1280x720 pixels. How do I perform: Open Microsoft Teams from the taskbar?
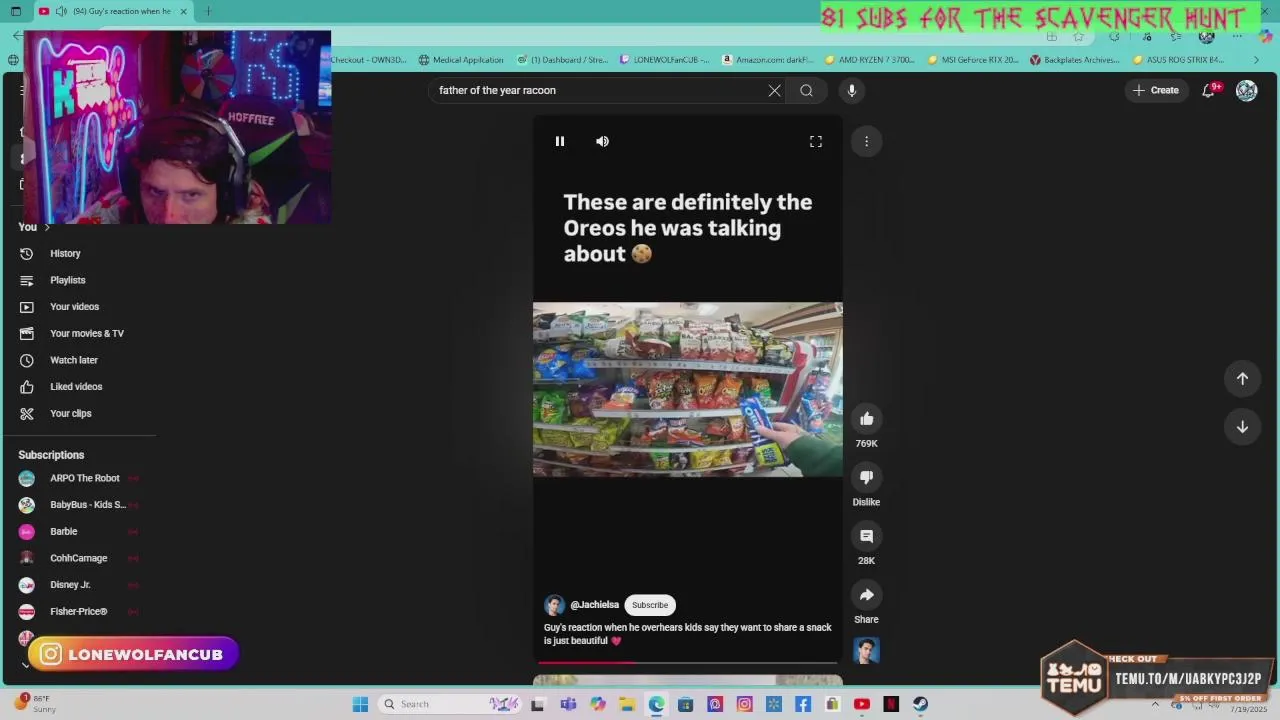568,704
